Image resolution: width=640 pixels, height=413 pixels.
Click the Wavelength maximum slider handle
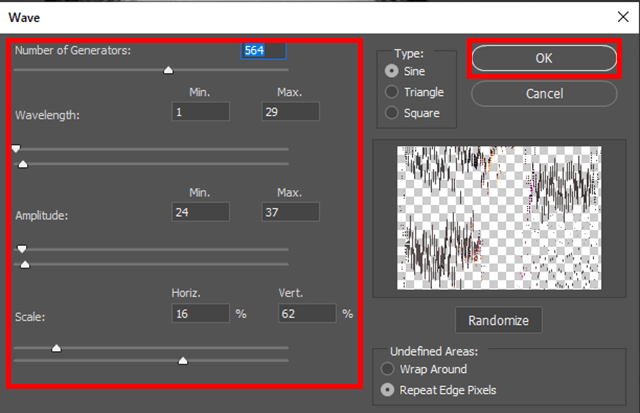(x=23, y=164)
